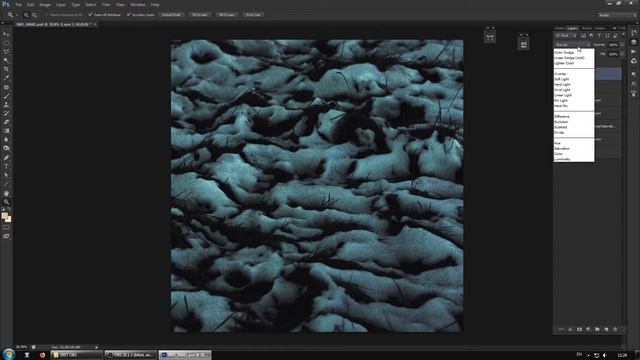Create new group folder icon

coord(597,329)
